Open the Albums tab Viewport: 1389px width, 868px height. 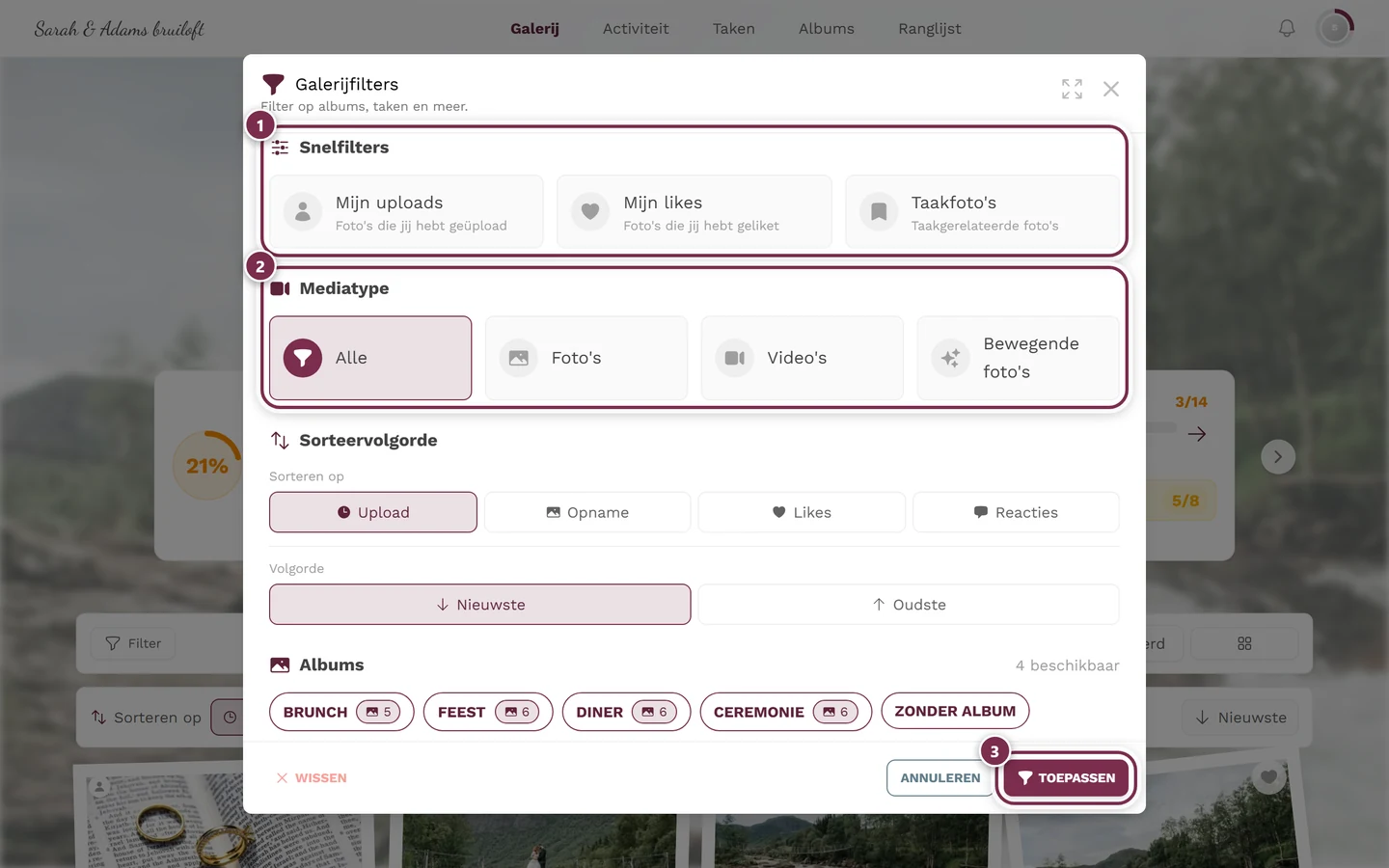(x=827, y=29)
